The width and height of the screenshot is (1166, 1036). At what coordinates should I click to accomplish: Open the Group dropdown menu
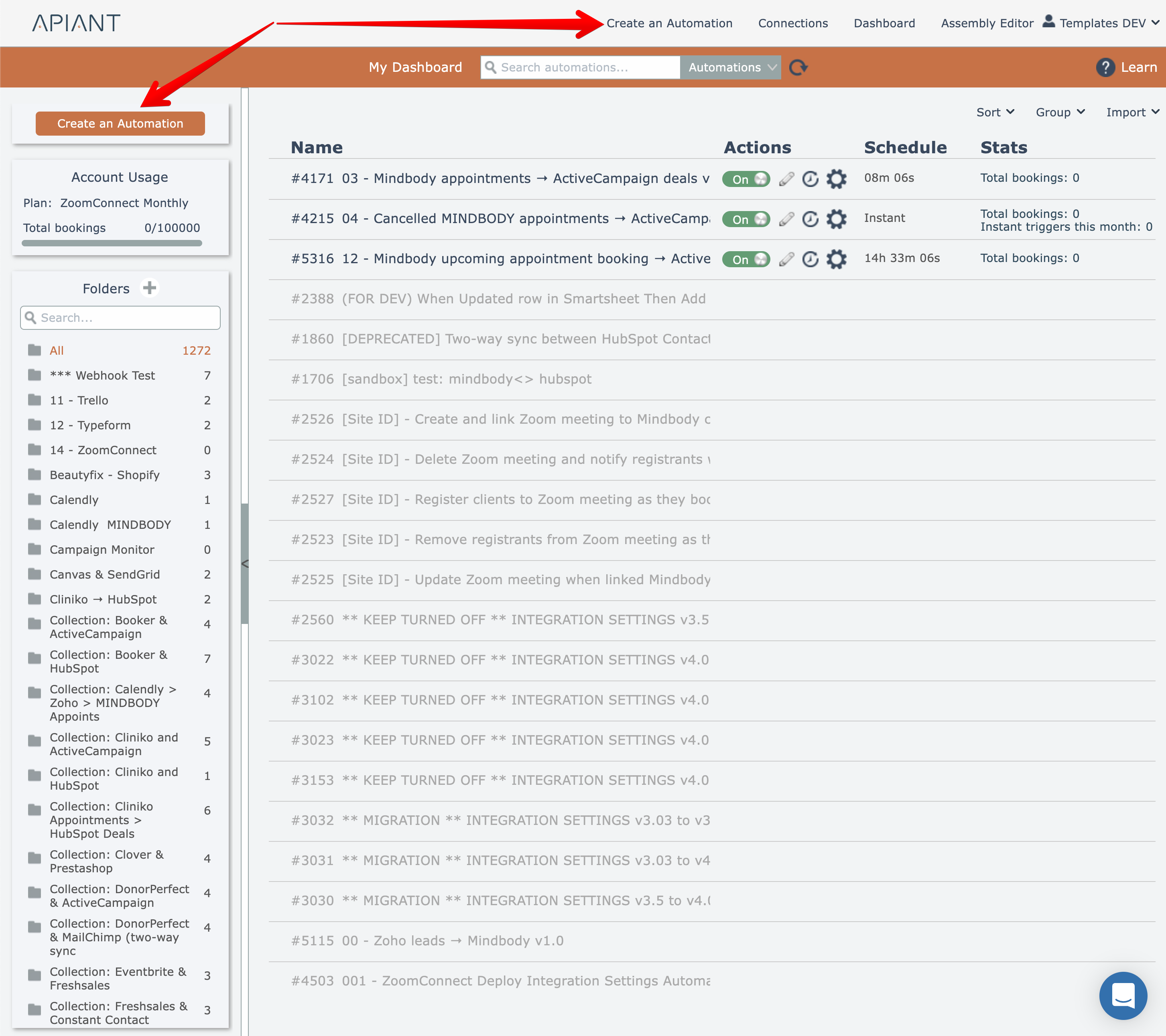tap(1060, 112)
